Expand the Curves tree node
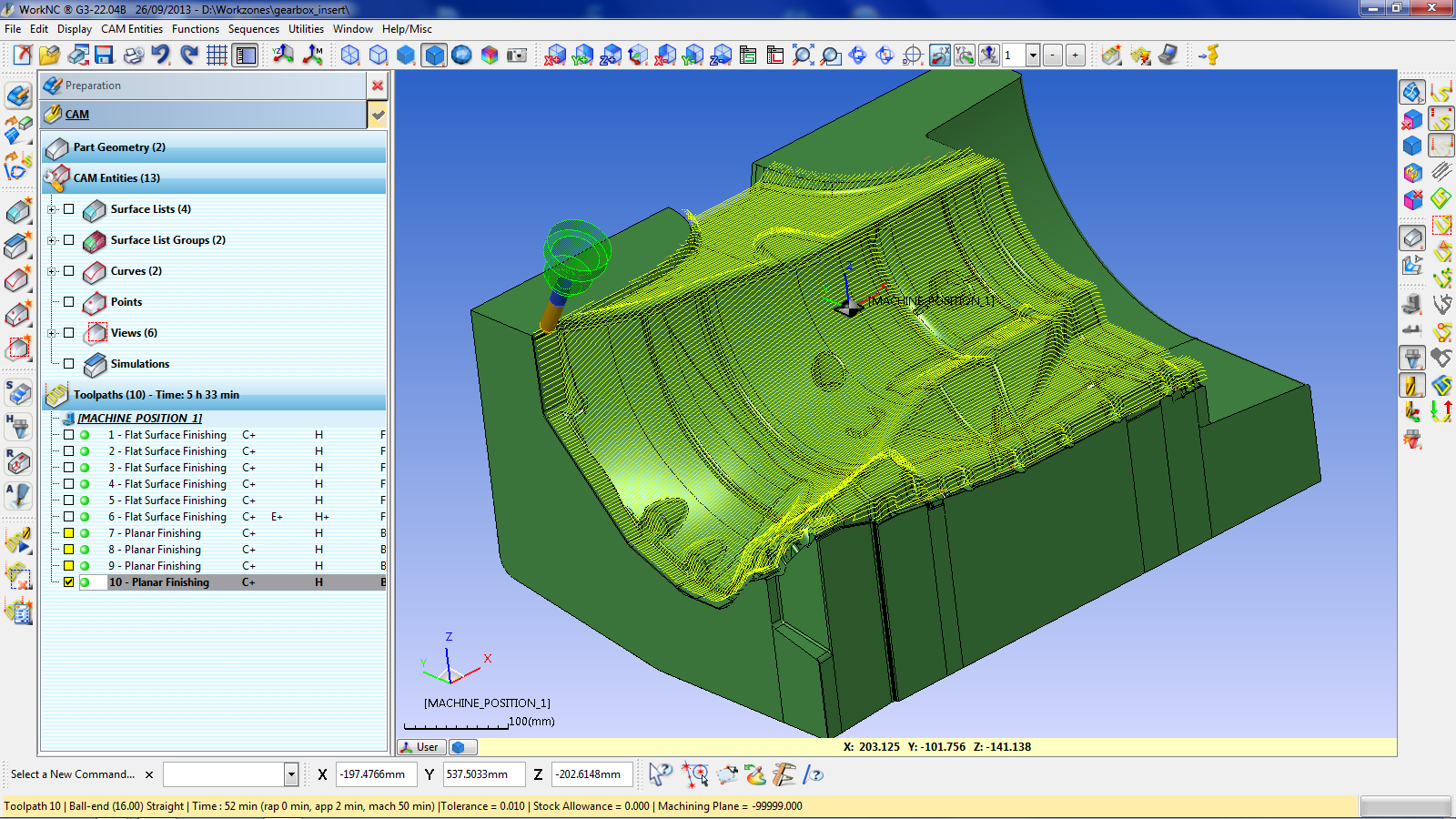 point(52,271)
